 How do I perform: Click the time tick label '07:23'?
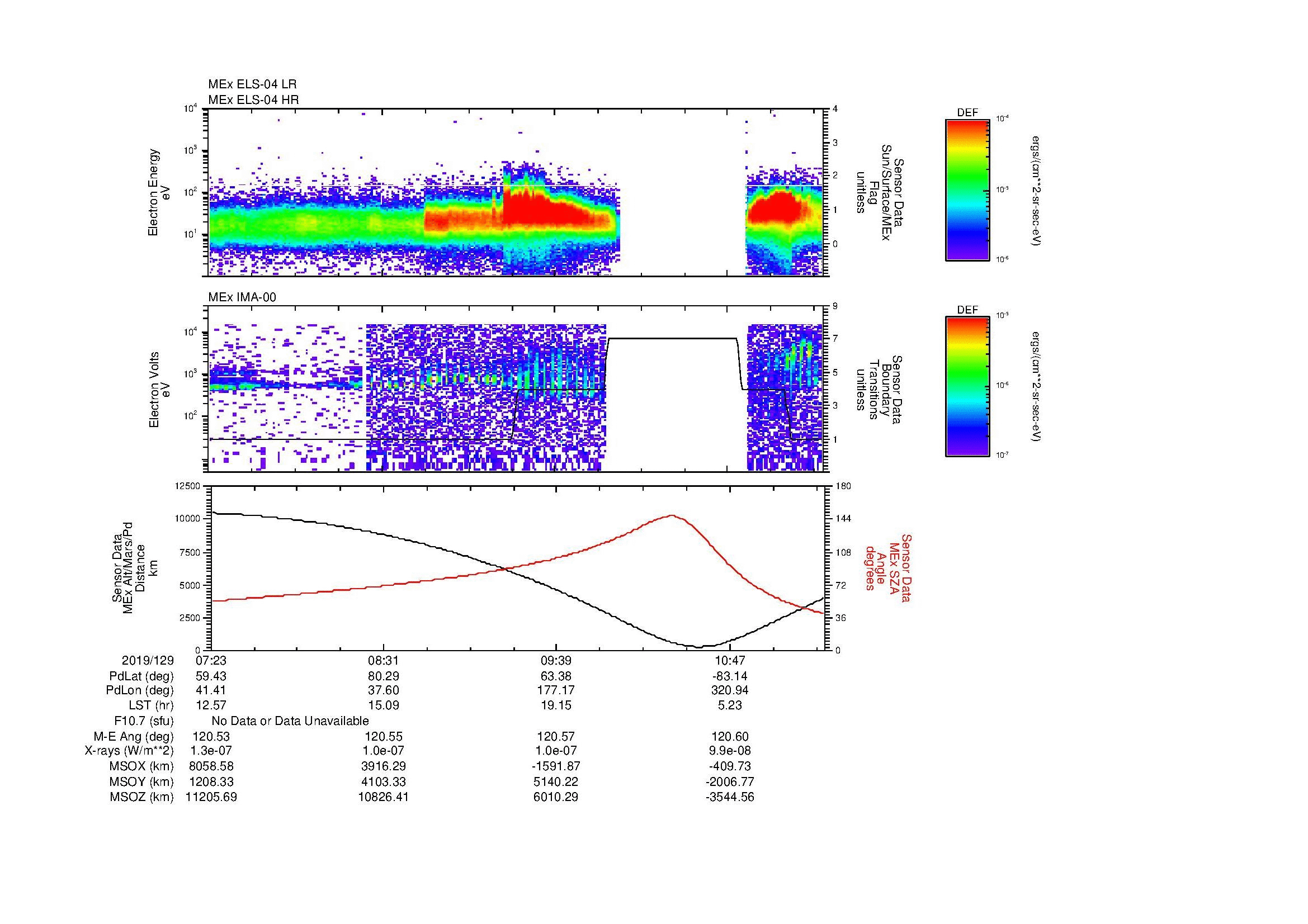[211, 661]
